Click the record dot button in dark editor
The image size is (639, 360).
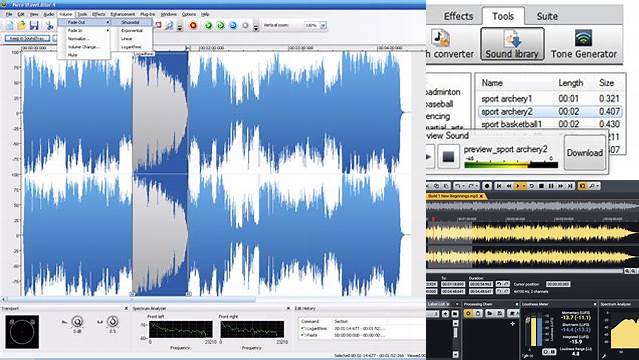[x=487, y=186]
